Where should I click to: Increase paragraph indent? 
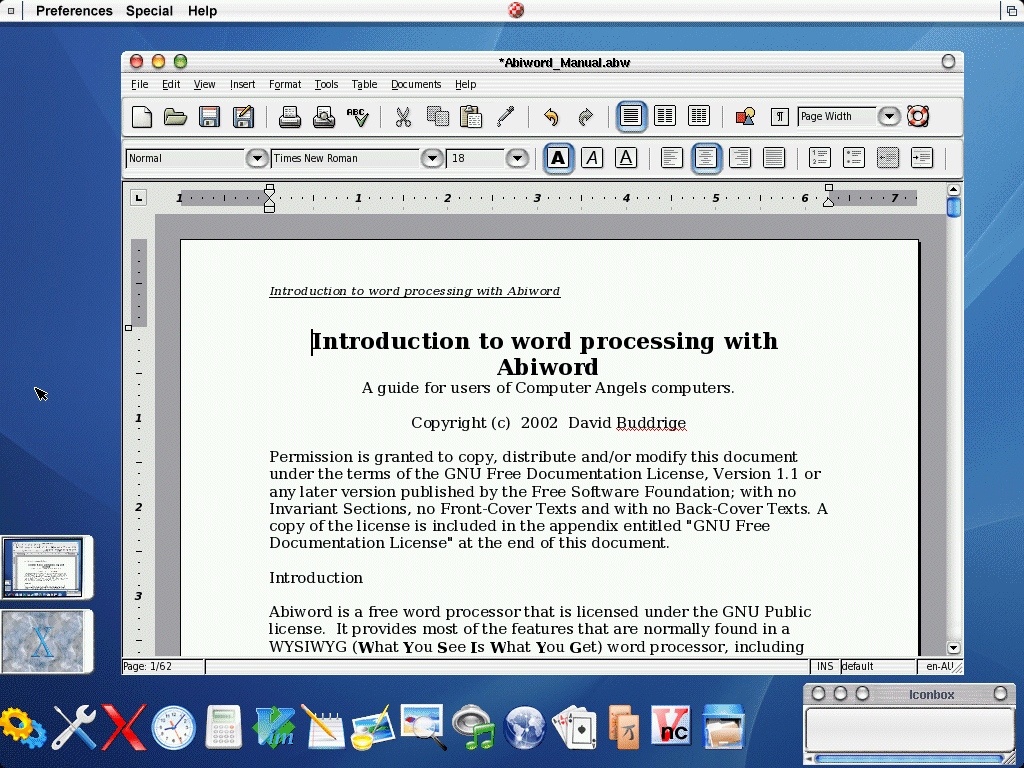[x=921, y=157]
